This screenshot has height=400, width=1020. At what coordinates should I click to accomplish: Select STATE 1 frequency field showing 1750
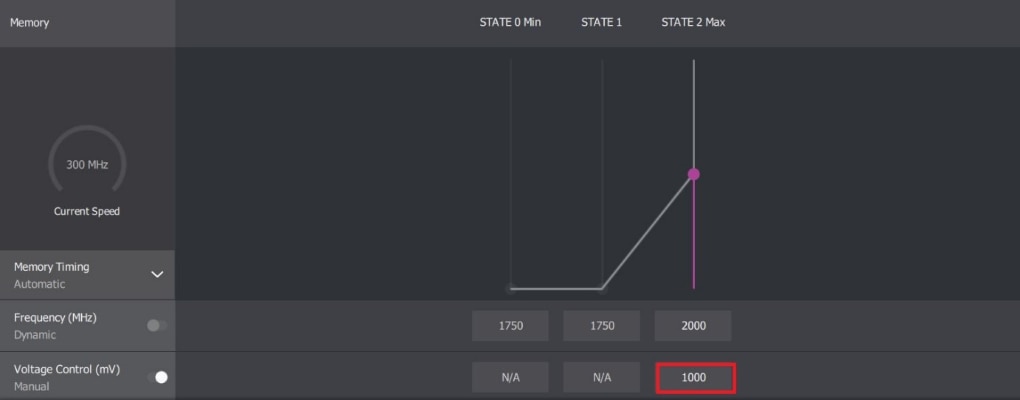pyautogui.click(x=601, y=326)
